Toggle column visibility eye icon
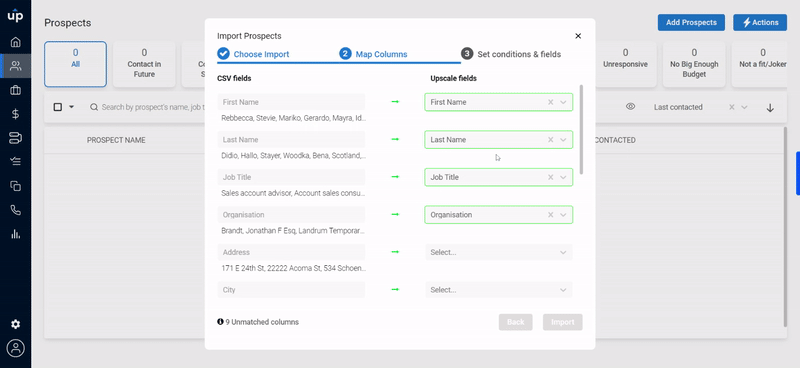Screen dimensions: 800x368 click(x=631, y=107)
